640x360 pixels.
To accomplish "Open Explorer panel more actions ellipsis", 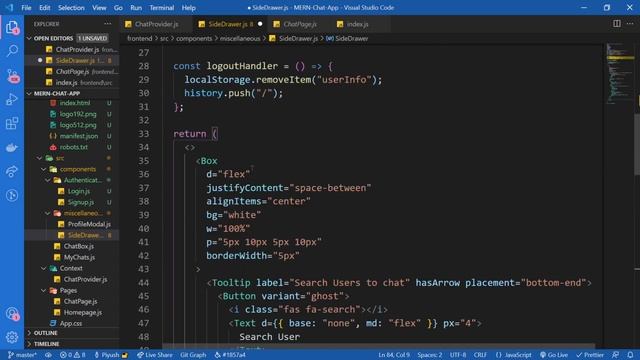I will pos(107,24).
